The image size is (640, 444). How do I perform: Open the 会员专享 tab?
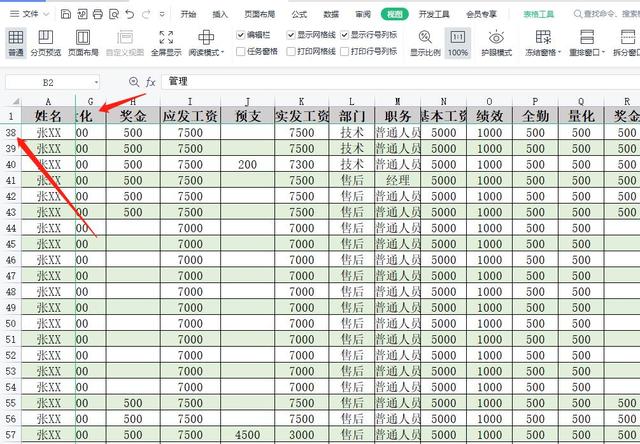pos(482,14)
